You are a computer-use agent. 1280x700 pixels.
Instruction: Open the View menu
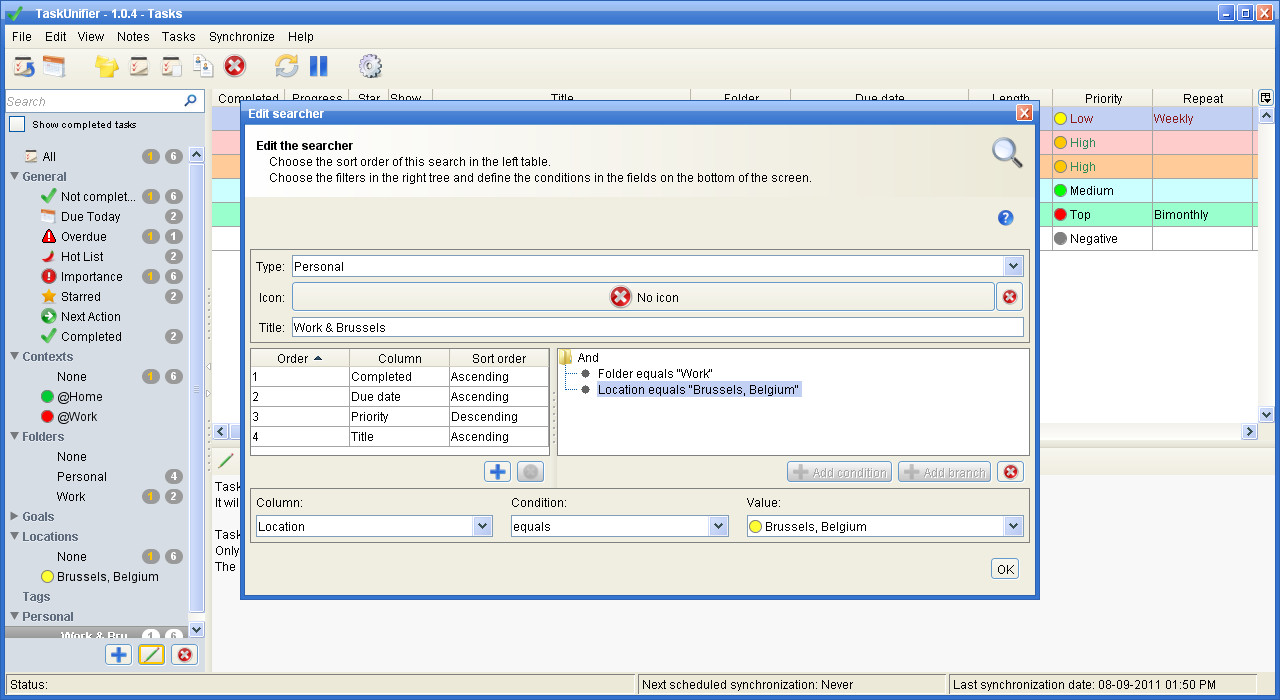pos(91,37)
